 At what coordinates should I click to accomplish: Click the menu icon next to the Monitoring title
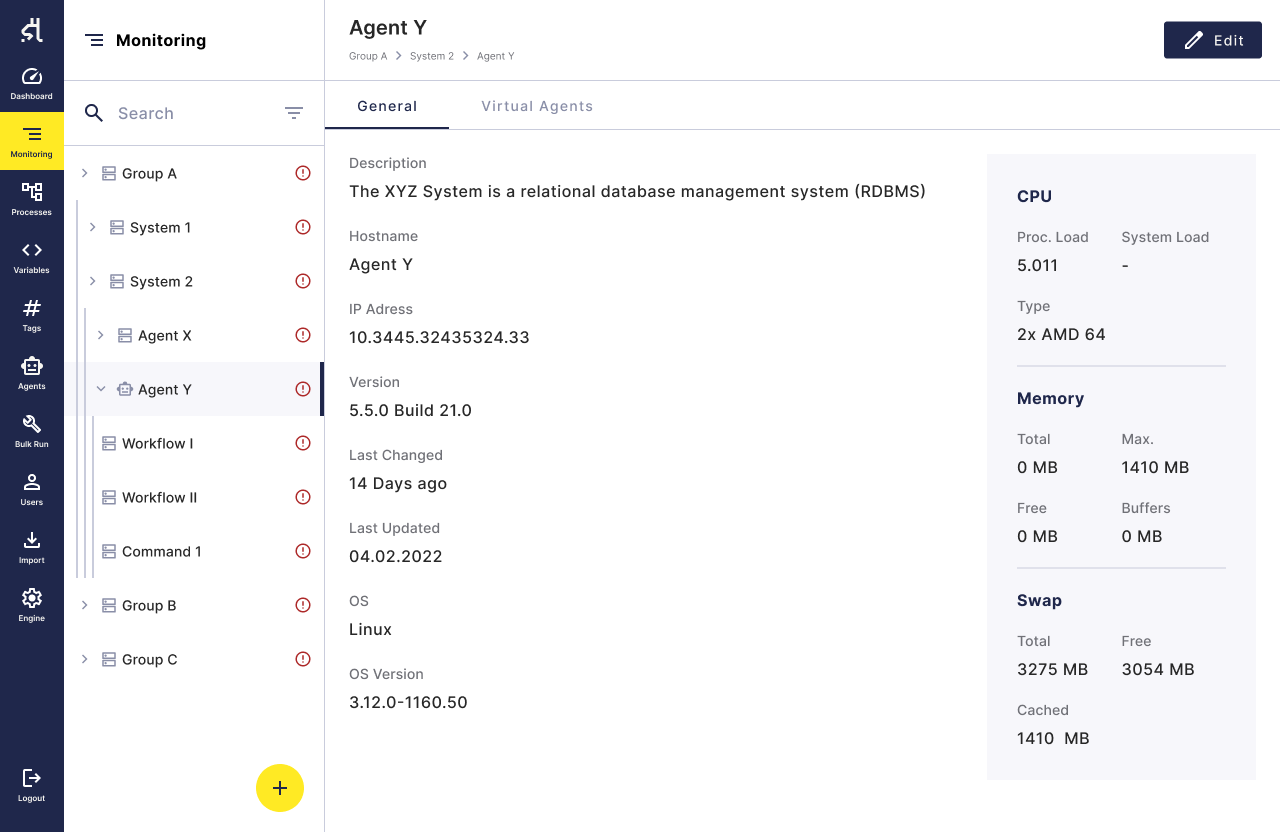[x=94, y=40]
